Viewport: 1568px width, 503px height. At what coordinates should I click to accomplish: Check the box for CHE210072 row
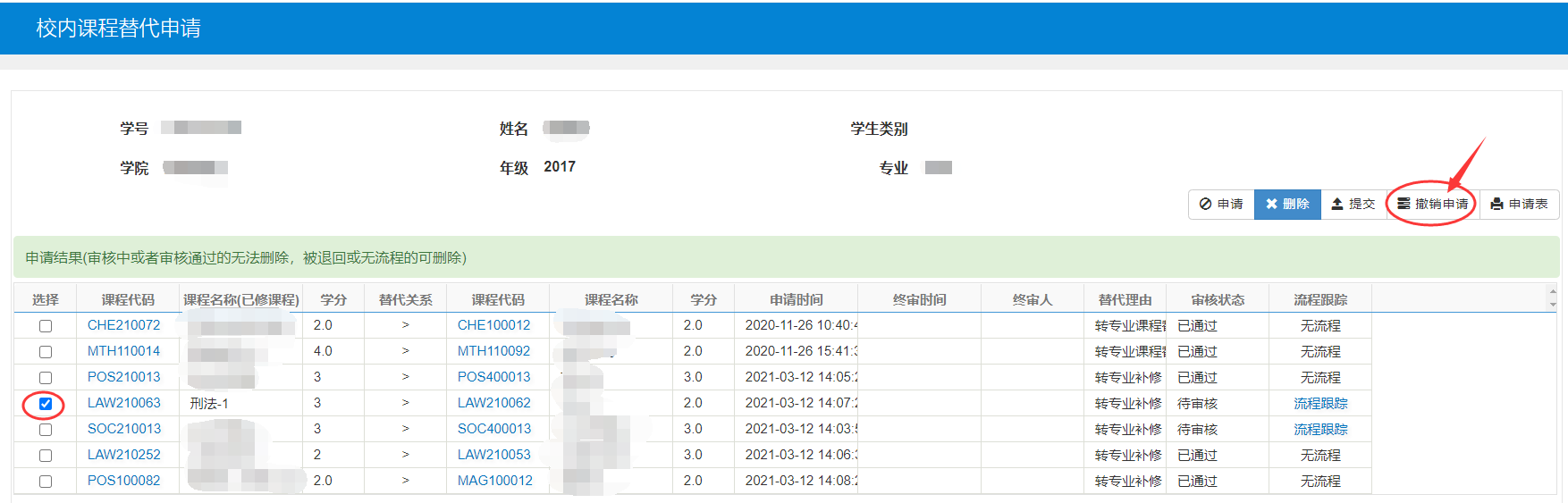coord(46,326)
